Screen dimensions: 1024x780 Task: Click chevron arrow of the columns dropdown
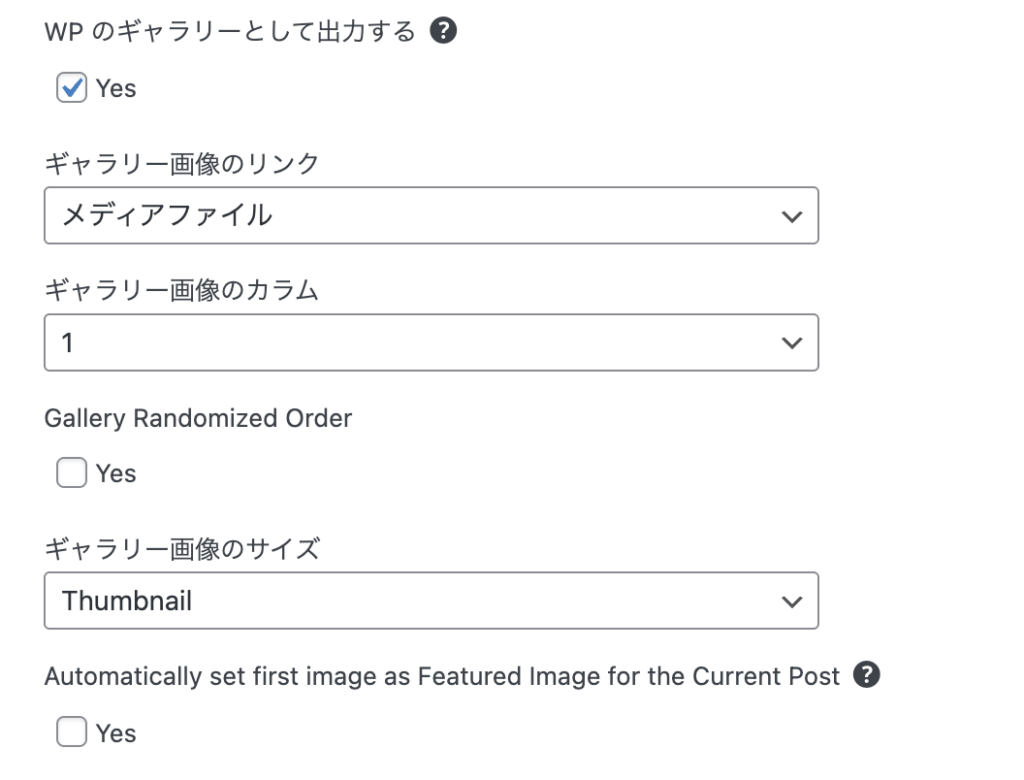pyautogui.click(x=791, y=344)
